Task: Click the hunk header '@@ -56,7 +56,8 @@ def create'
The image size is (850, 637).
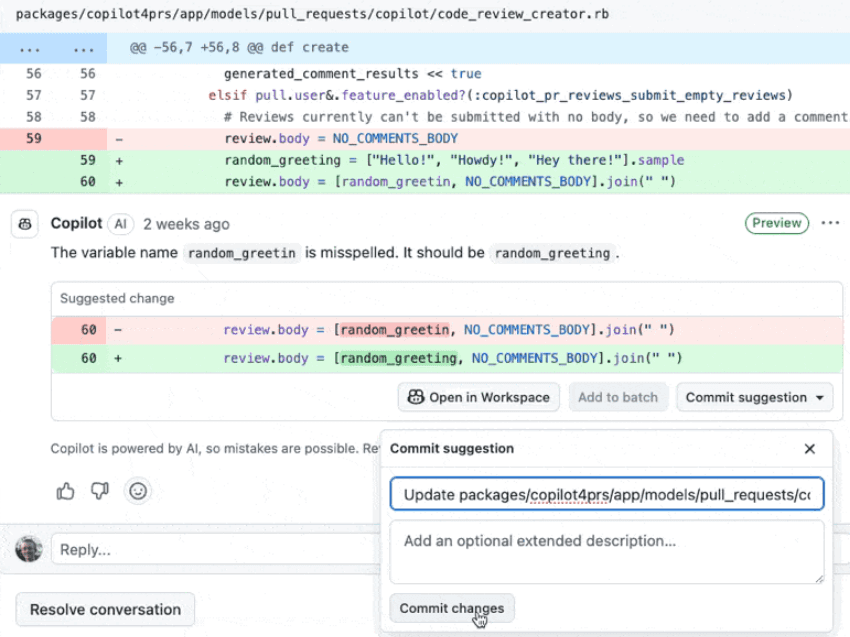Action: 239,47
